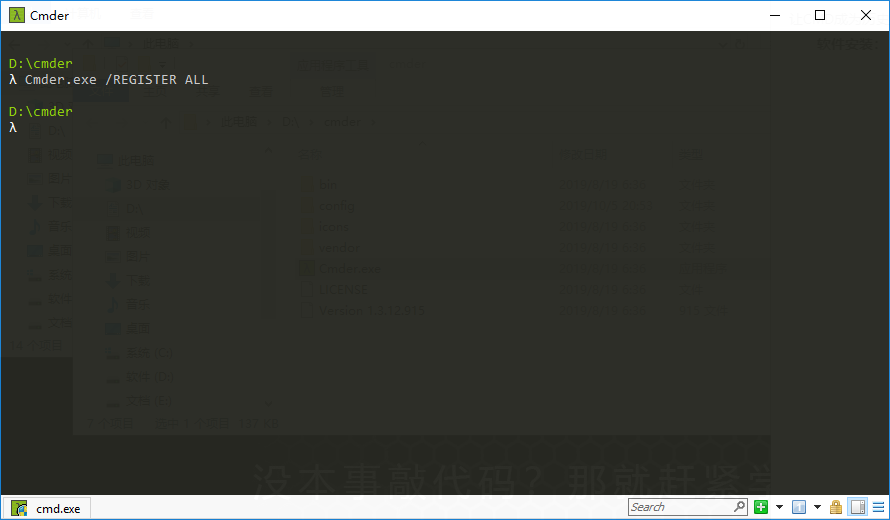Toggle the console lock padlock icon

(836, 507)
